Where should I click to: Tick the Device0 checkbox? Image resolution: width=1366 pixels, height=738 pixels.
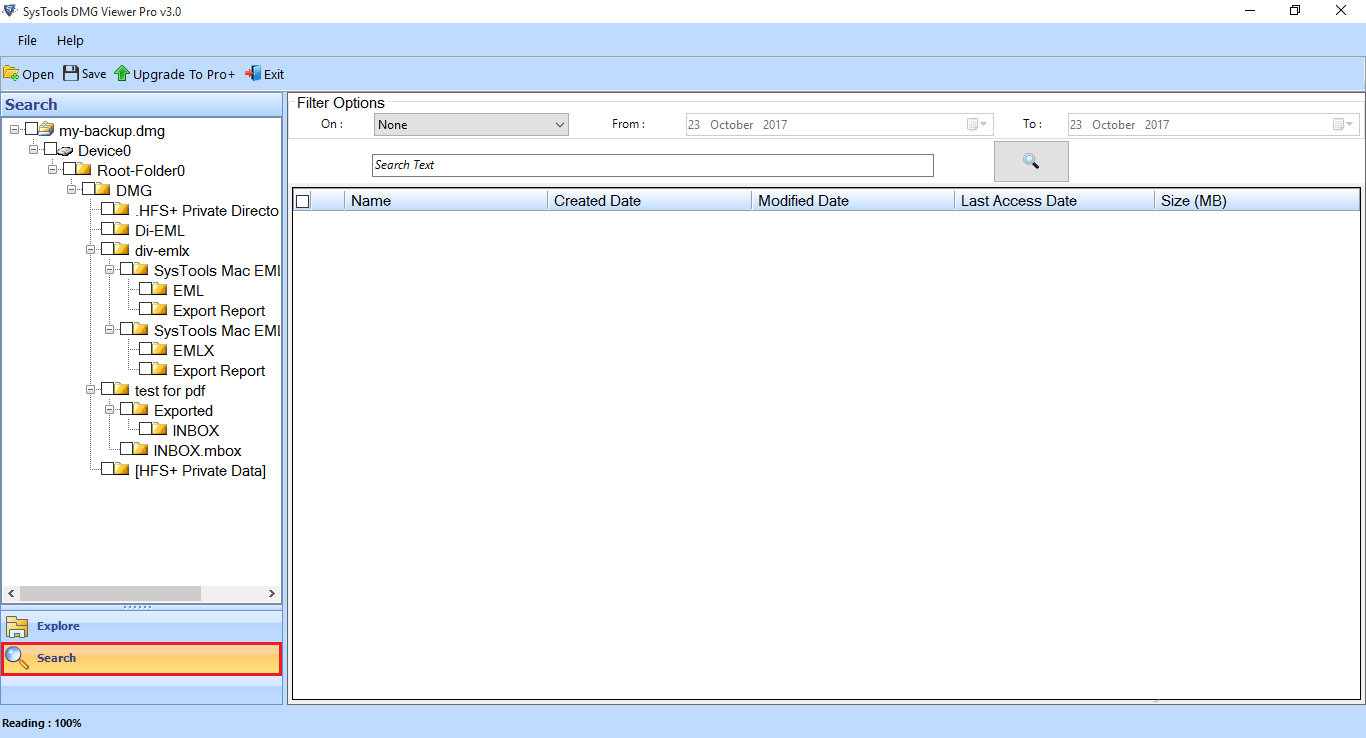(x=50, y=149)
